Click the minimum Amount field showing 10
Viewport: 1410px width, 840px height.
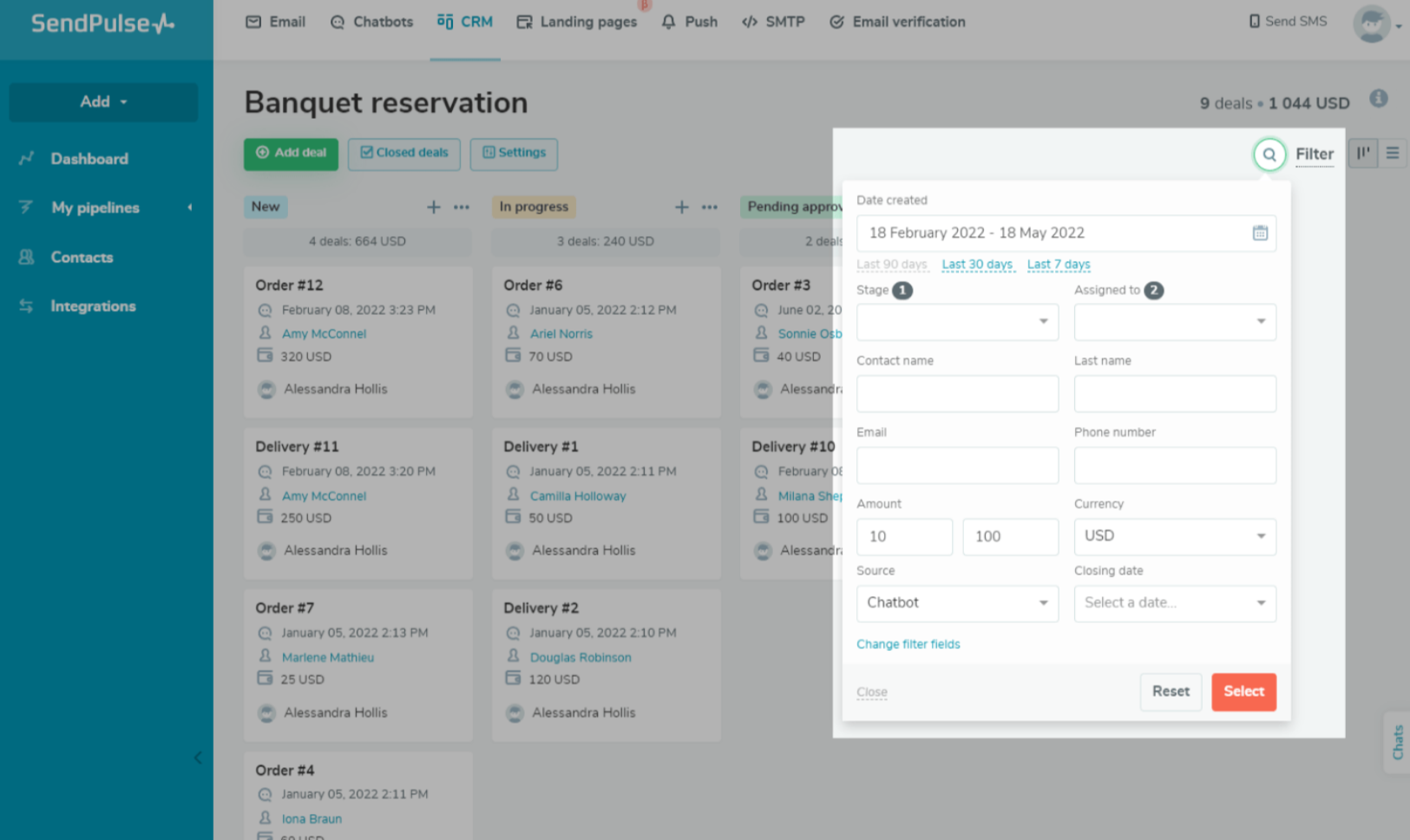[x=904, y=536]
